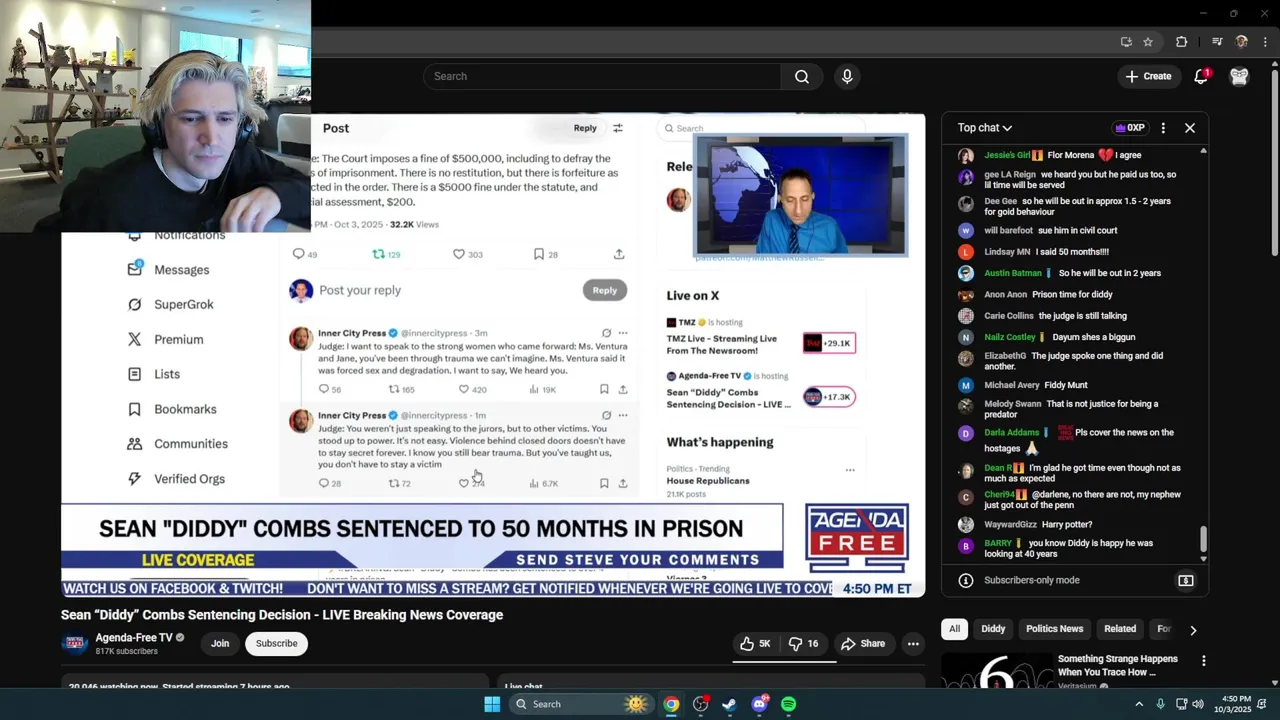Open the volume tray icon
Screen dimensions: 1280x720
(1198, 704)
